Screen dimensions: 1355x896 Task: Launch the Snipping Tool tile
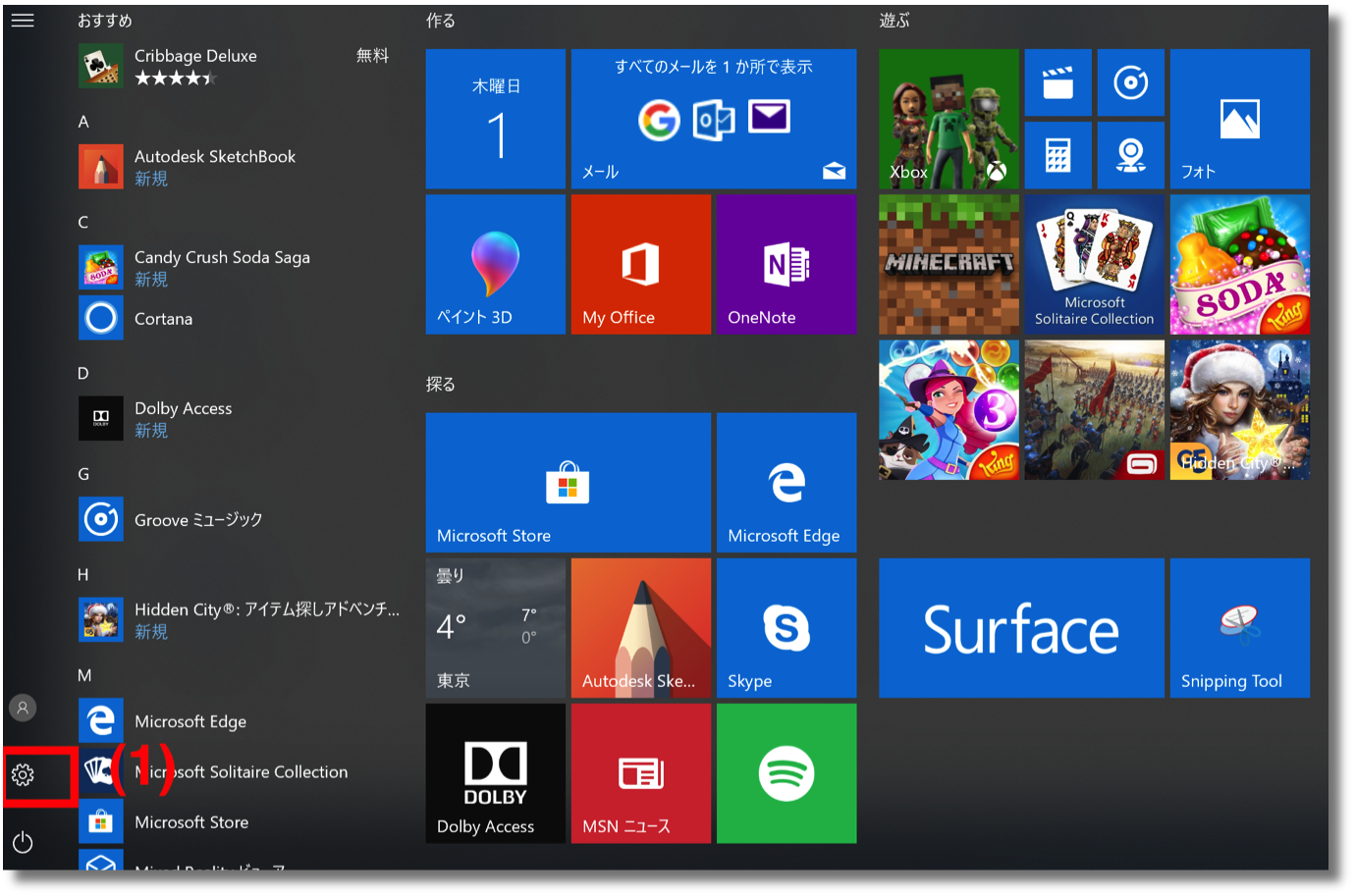coord(1240,628)
